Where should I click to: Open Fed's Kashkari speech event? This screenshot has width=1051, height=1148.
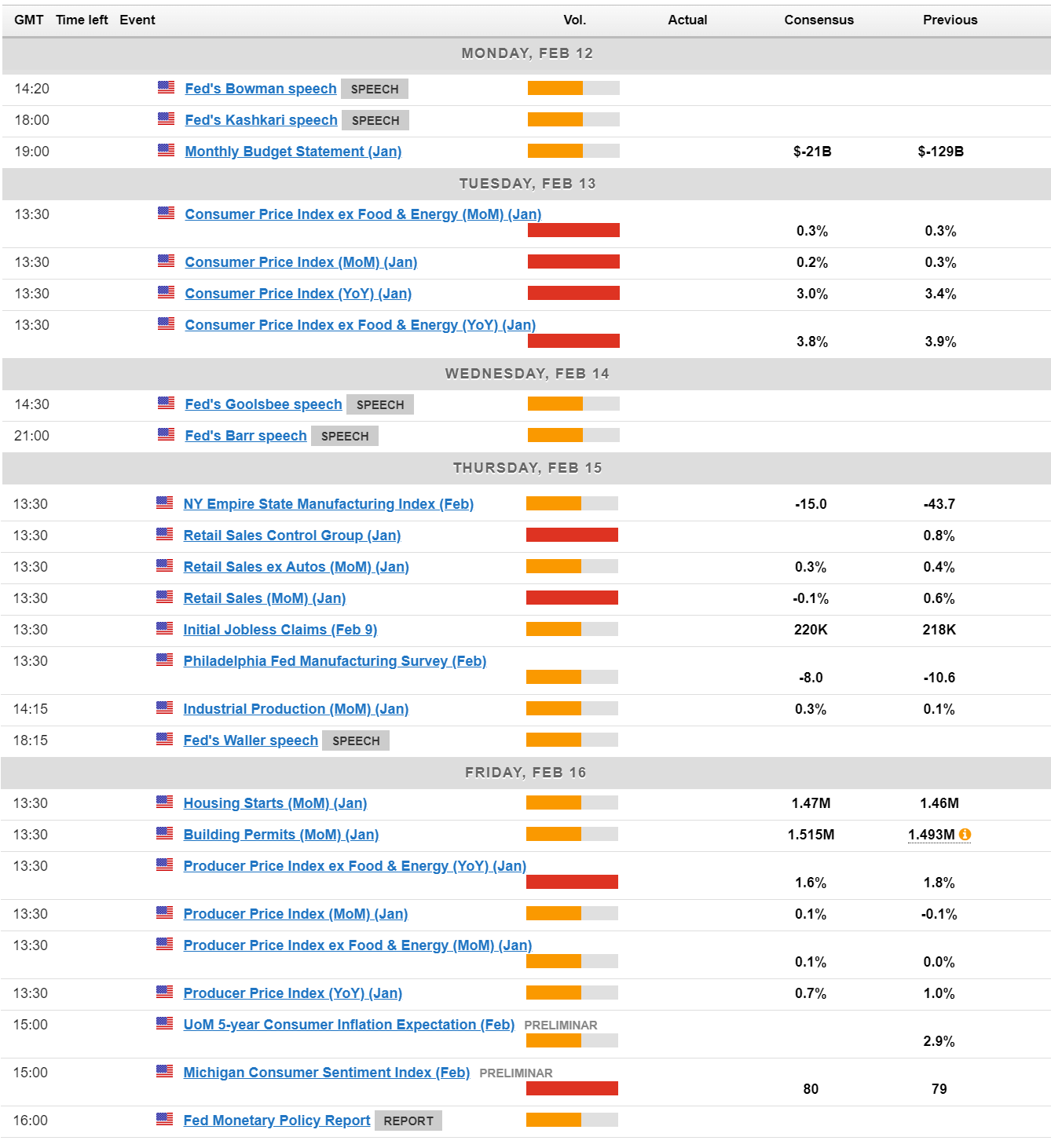pyautogui.click(x=261, y=120)
